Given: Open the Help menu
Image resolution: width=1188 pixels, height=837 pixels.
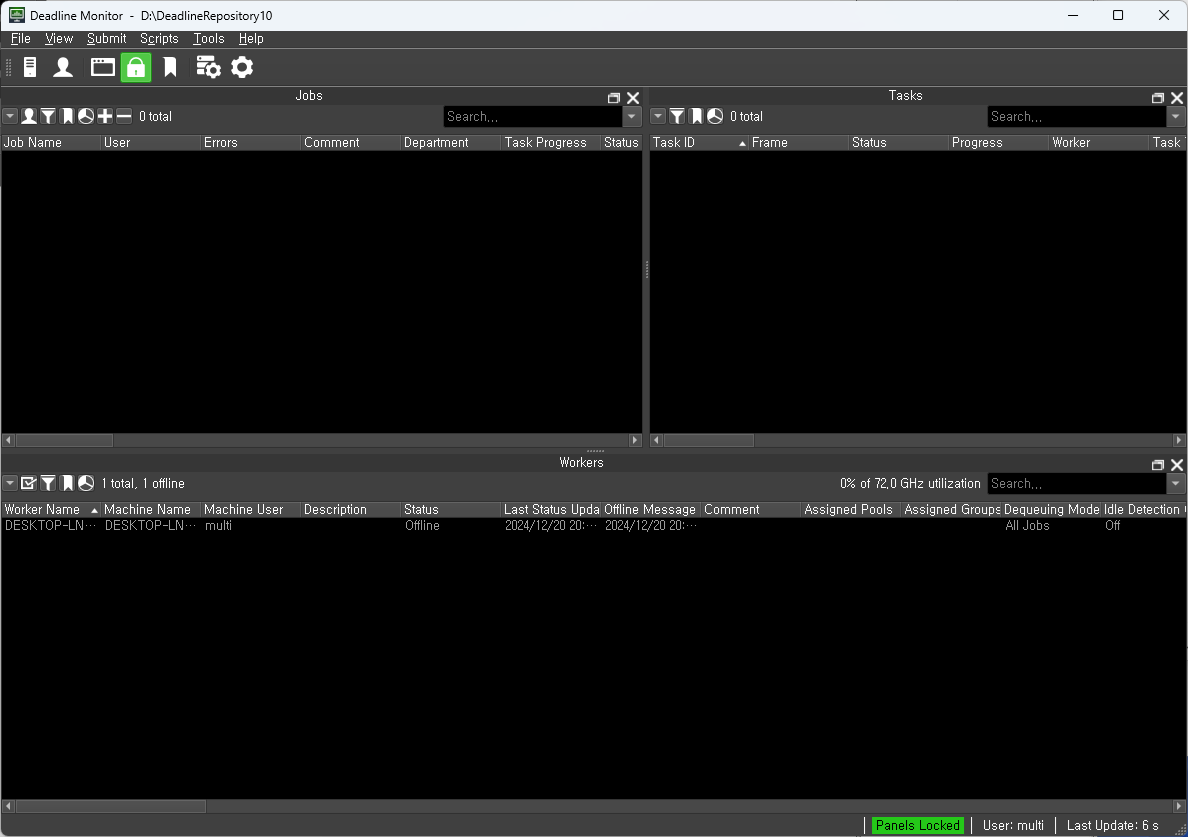Looking at the screenshot, I should click(x=252, y=39).
